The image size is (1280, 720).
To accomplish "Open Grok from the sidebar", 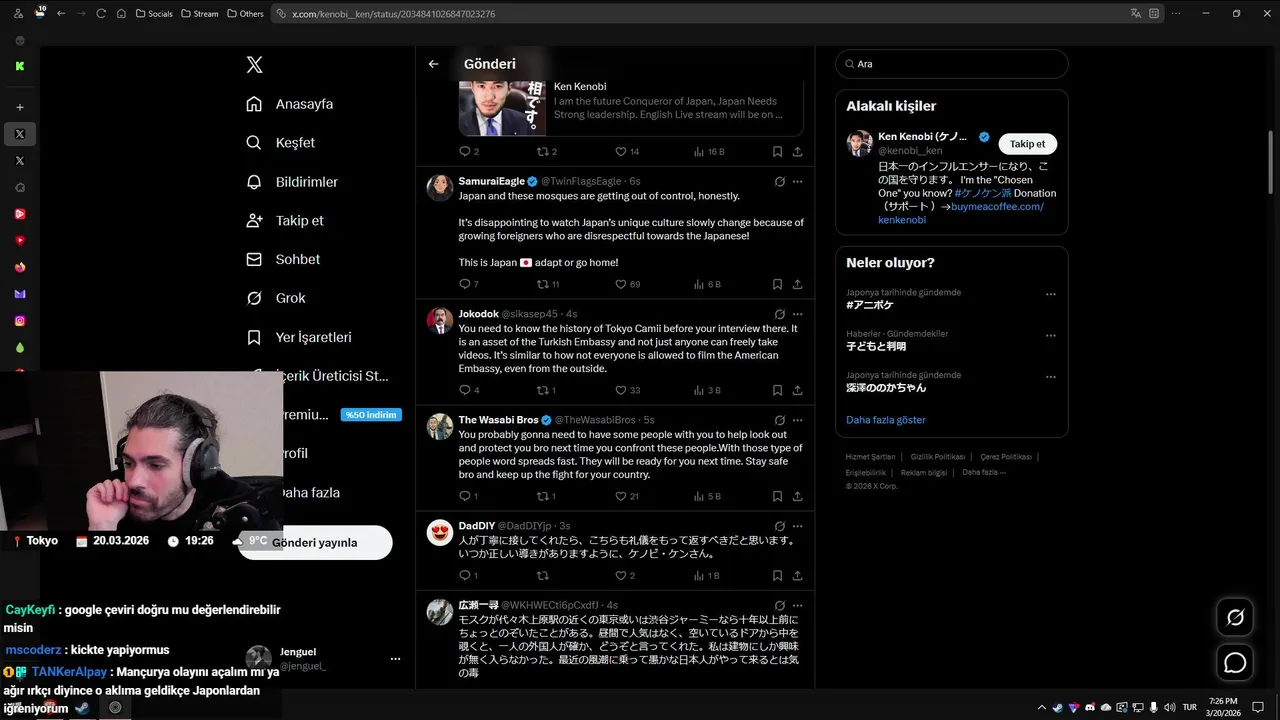I will point(276,298).
